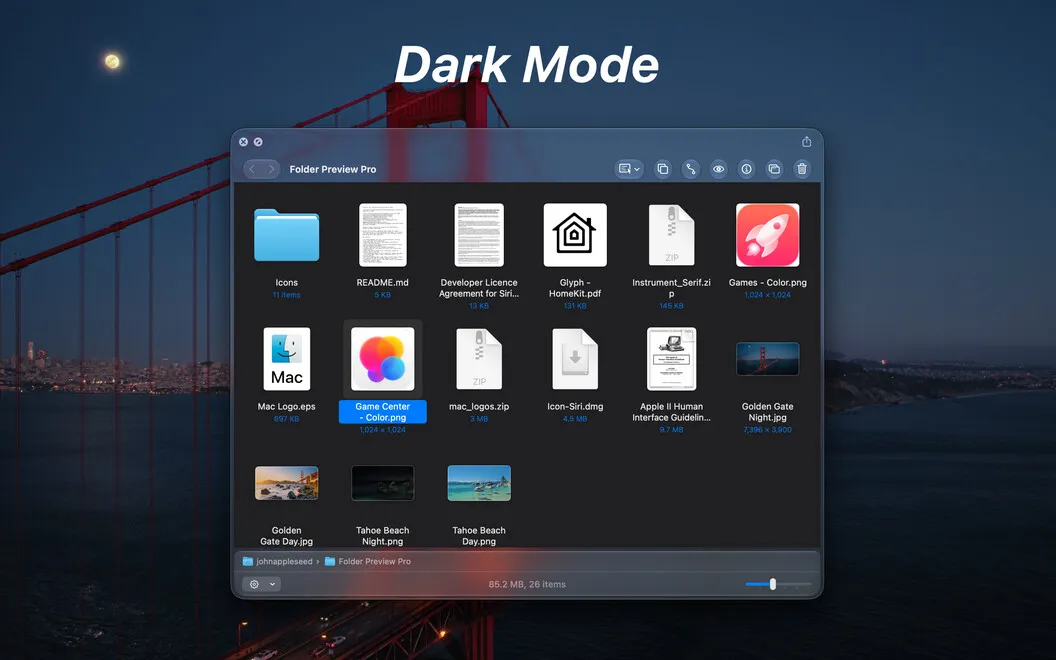Screen dimensions: 1056x660
Task: Select the Golden Gate Night.jpg thumbnail
Action: [768, 359]
